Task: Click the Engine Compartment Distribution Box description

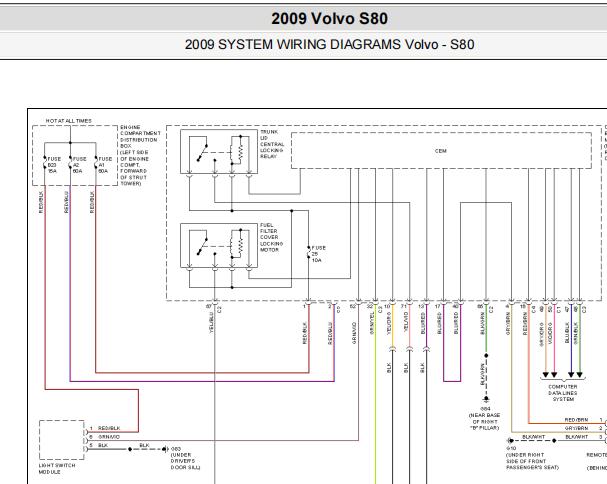Action: (x=140, y=155)
